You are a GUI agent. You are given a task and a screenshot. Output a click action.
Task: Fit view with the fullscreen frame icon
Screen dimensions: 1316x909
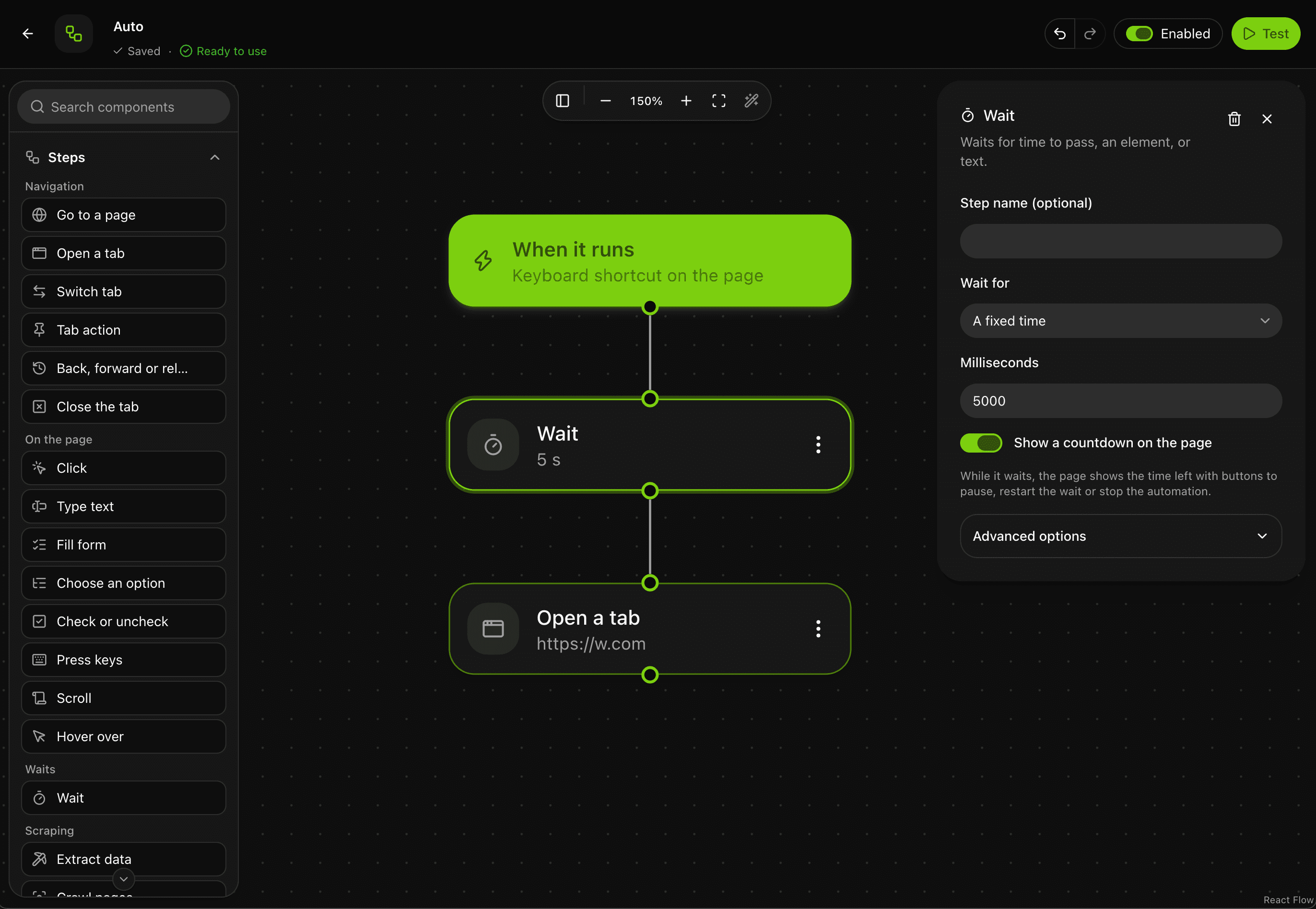[718, 101]
